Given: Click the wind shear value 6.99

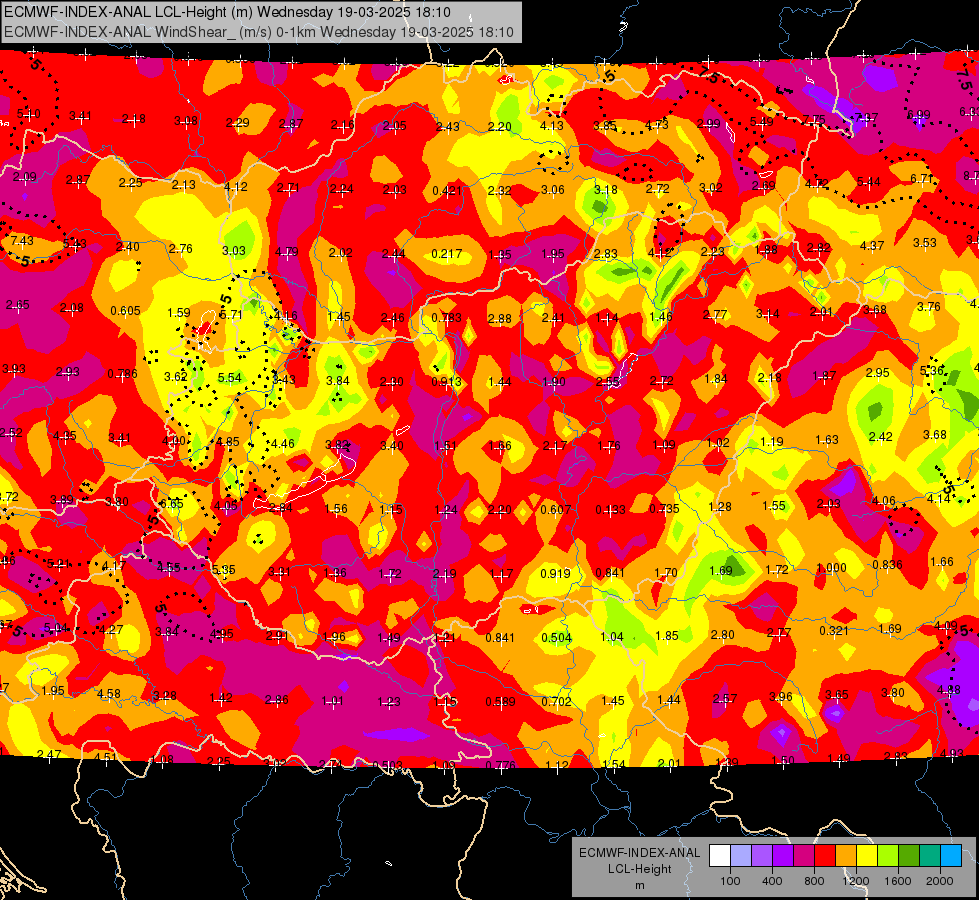Looking at the screenshot, I should tap(919, 114).
